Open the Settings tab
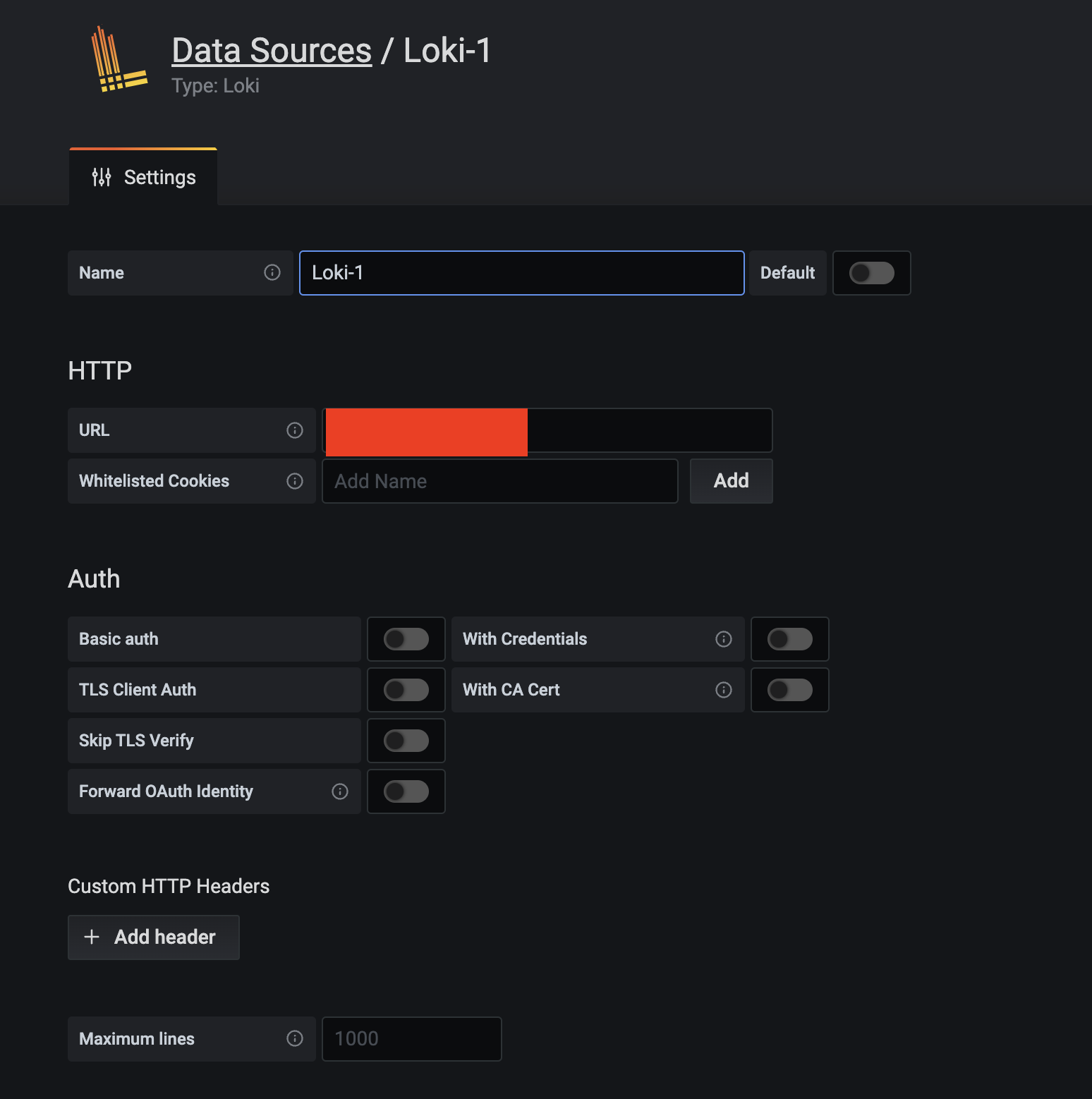This screenshot has height=1099, width=1092. [143, 177]
